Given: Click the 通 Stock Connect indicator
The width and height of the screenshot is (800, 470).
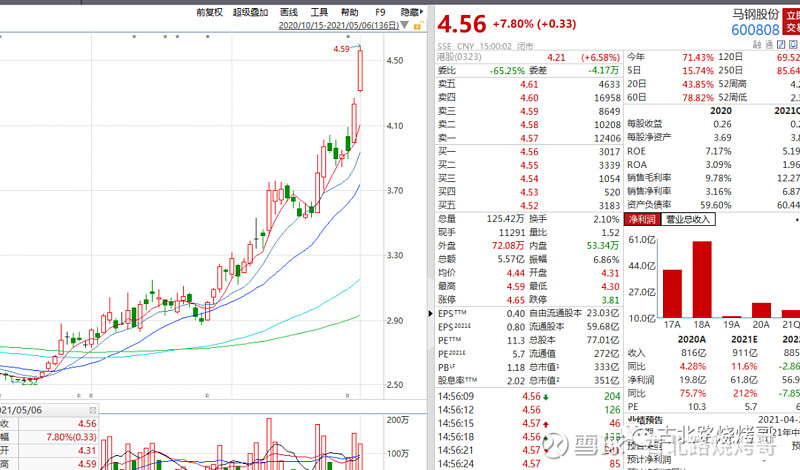Looking at the screenshot, I should [769, 45].
